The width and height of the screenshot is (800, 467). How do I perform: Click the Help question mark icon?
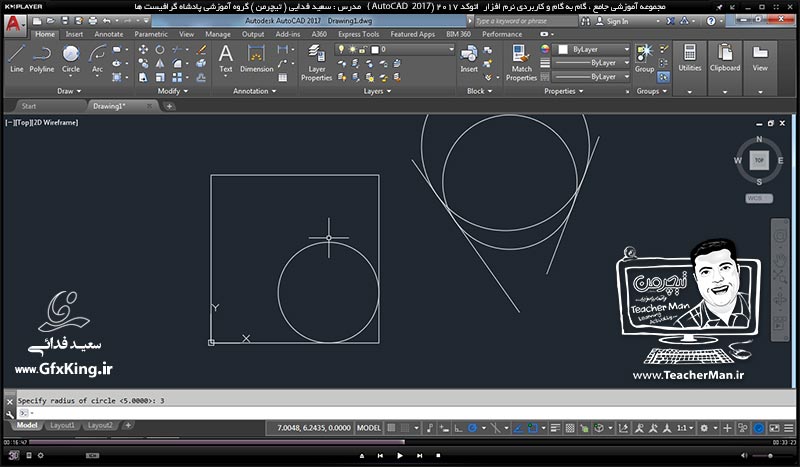point(711,21)
